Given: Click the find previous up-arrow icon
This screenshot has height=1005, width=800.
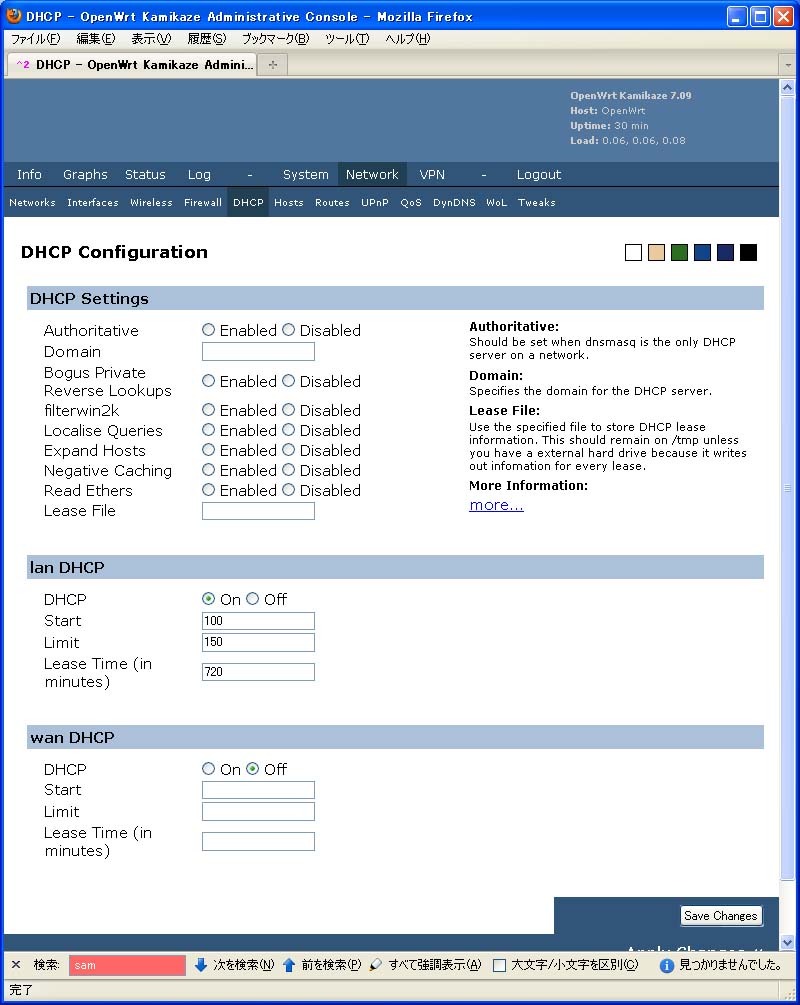Looking at the screenshot, I should 289,965.
